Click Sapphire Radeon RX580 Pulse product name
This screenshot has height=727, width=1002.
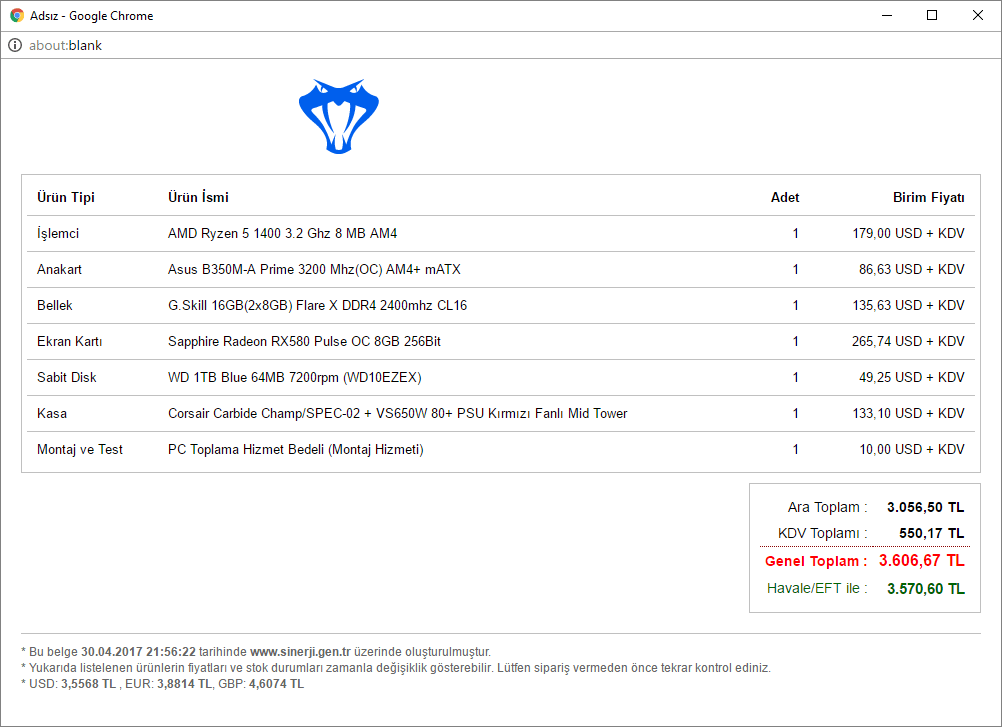tap(304, 341)
